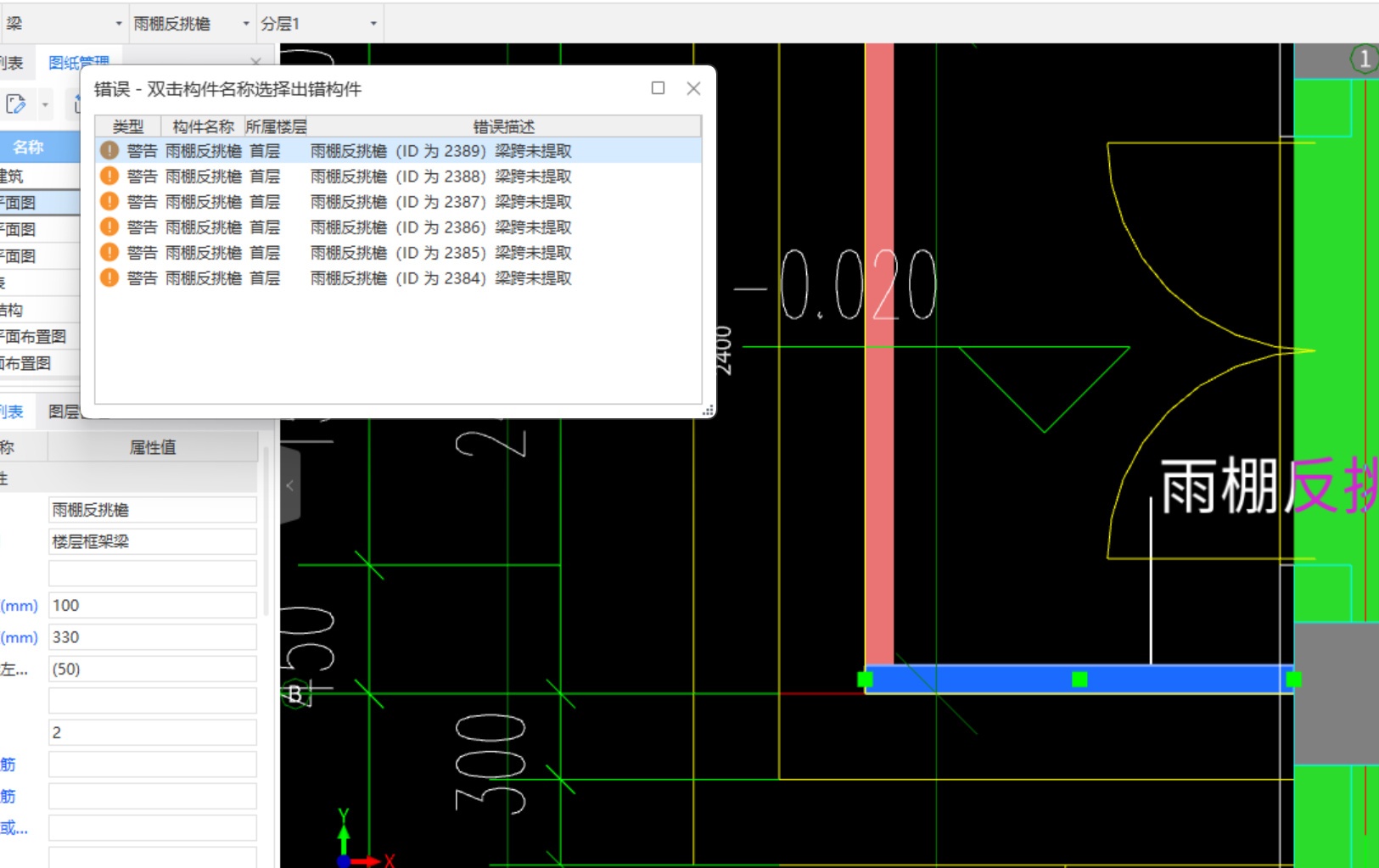1379x868 pixels.
Task: Select error row with ID 2384 梁跨未提取
Action: click(x=399, y=277)
